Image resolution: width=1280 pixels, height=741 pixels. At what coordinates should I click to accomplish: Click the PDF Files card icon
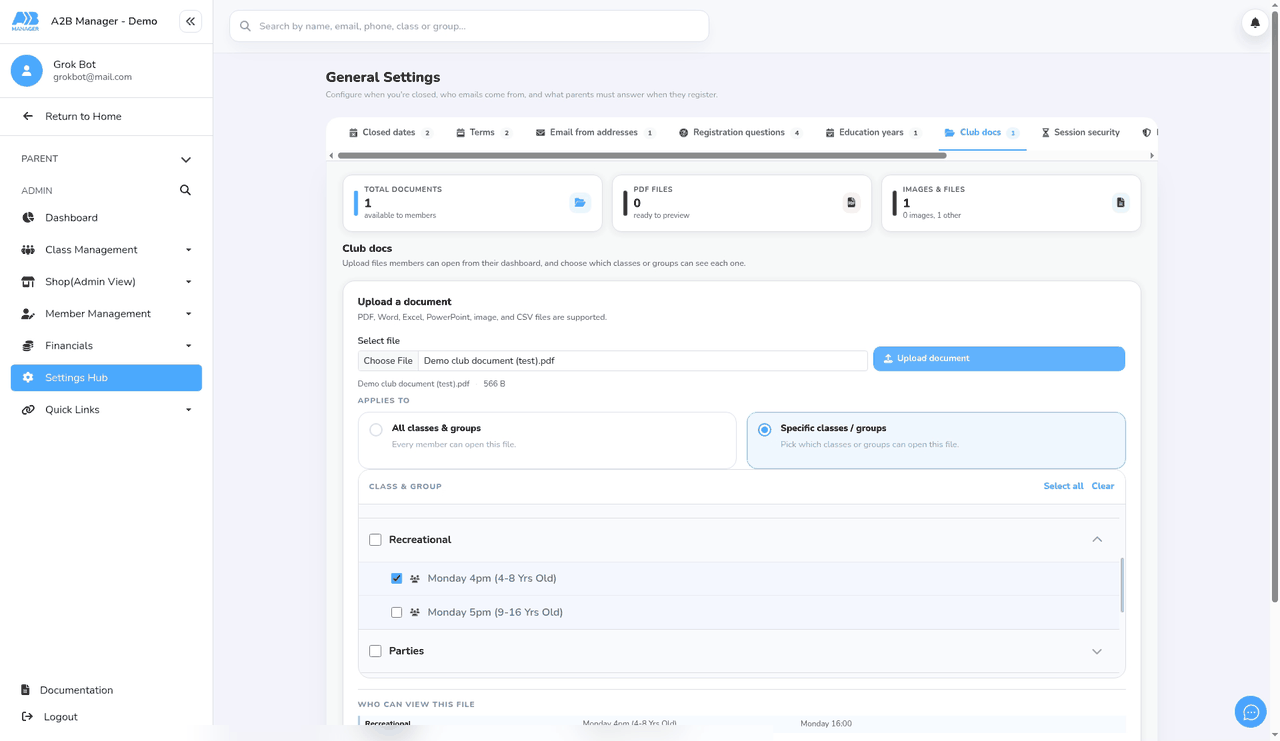(x=851, y=203)
